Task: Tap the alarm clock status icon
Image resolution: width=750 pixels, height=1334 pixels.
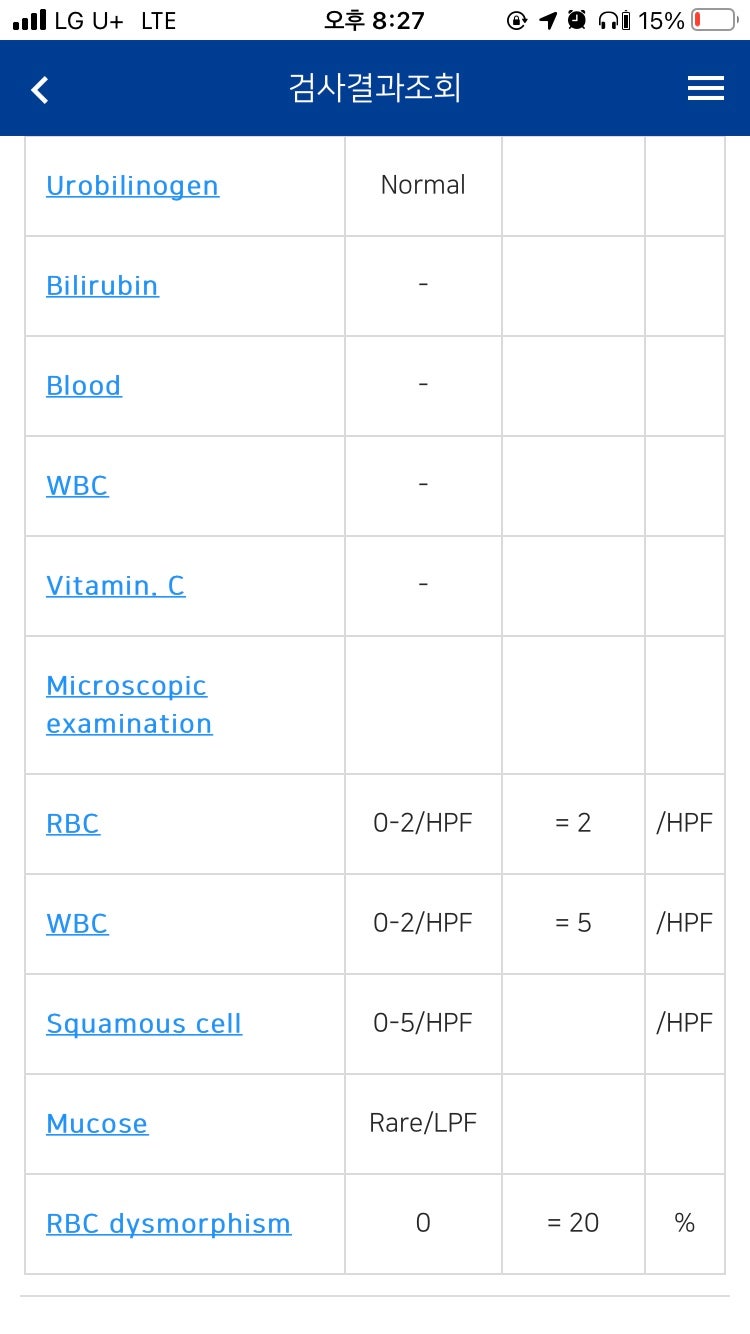Action: pos(577,20)
